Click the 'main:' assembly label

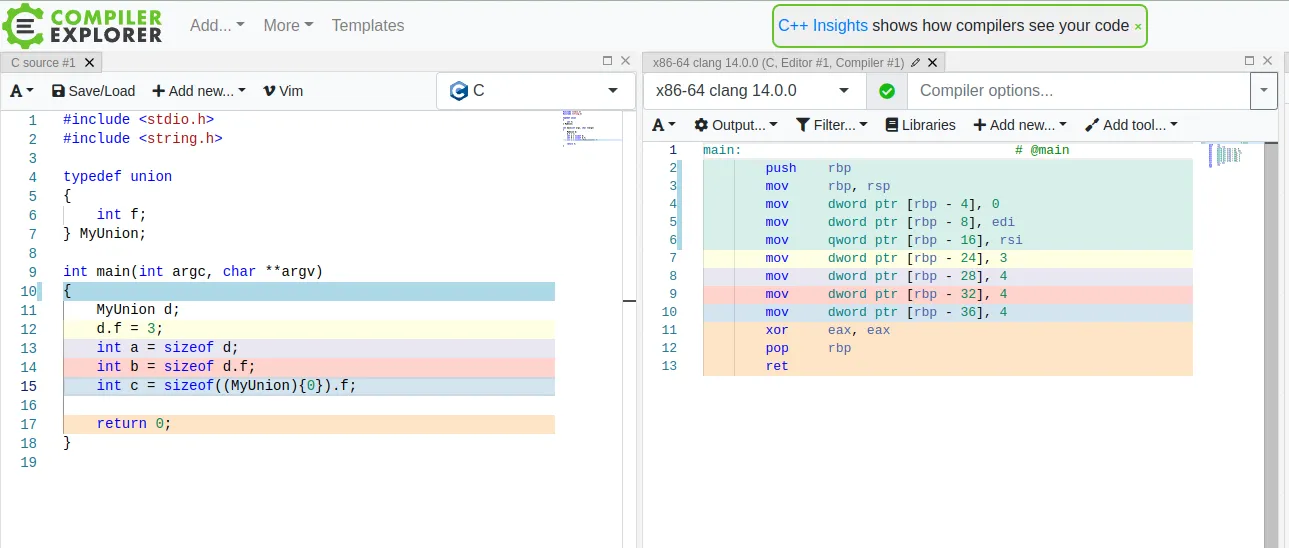[x=722, y=150]
